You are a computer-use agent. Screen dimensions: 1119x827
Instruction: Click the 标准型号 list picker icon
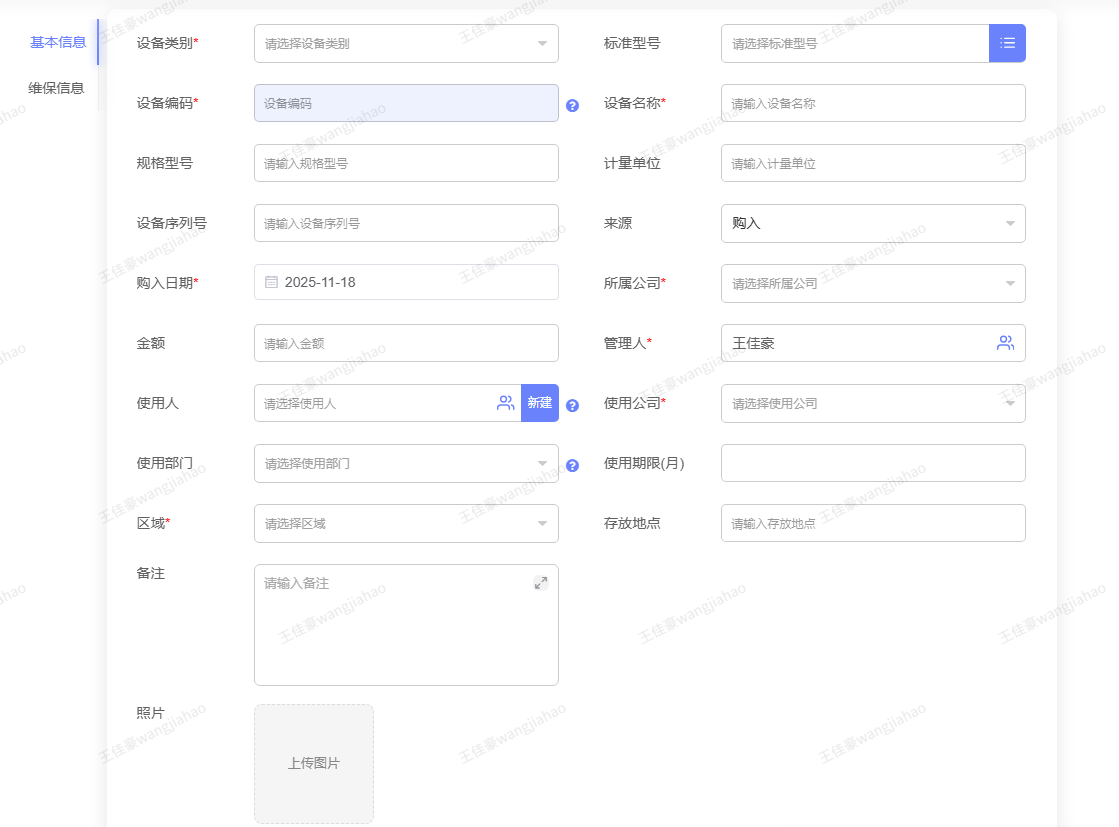[1007, 43]
